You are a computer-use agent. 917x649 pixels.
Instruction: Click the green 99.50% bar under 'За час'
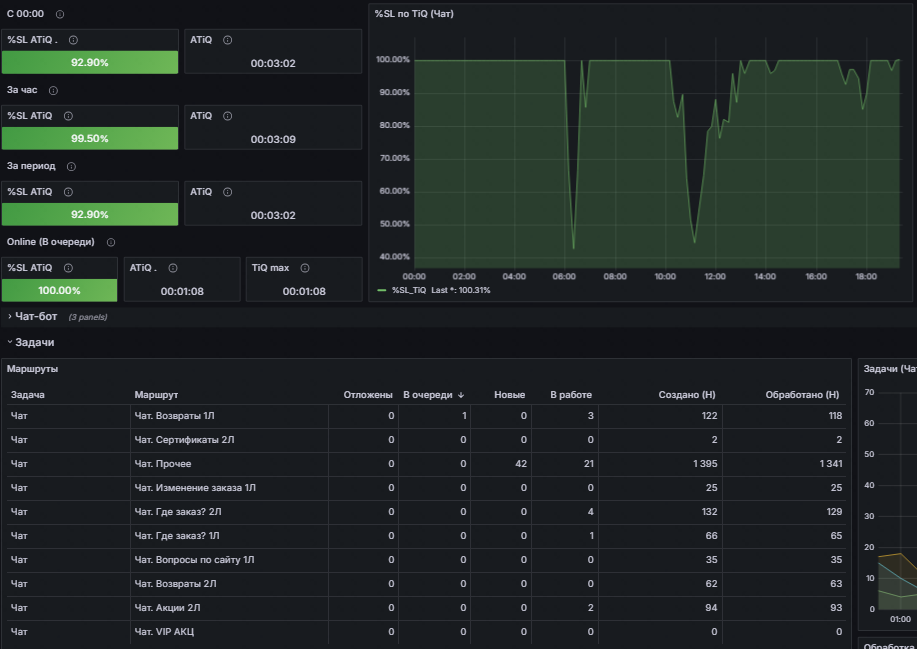click(90, 139)
